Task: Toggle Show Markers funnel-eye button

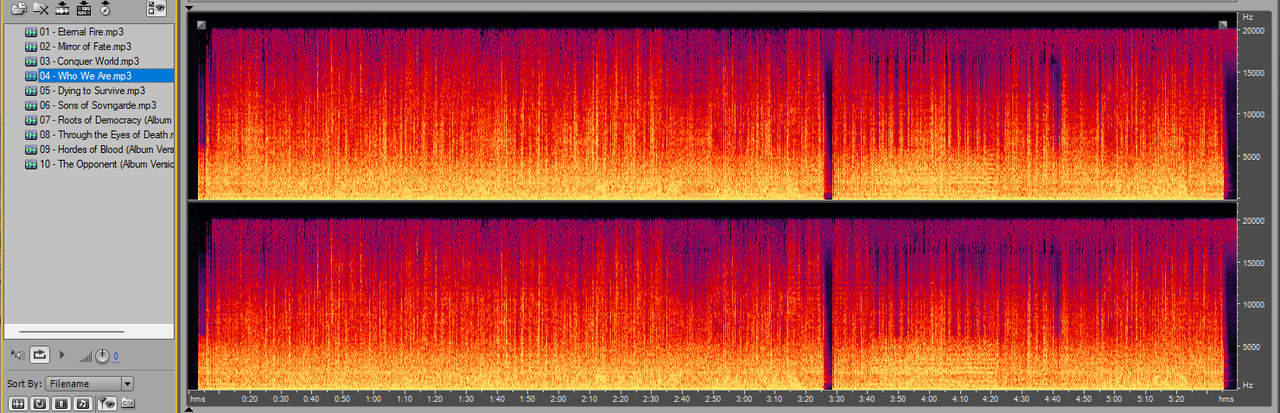Action: [x=107, y=403]
